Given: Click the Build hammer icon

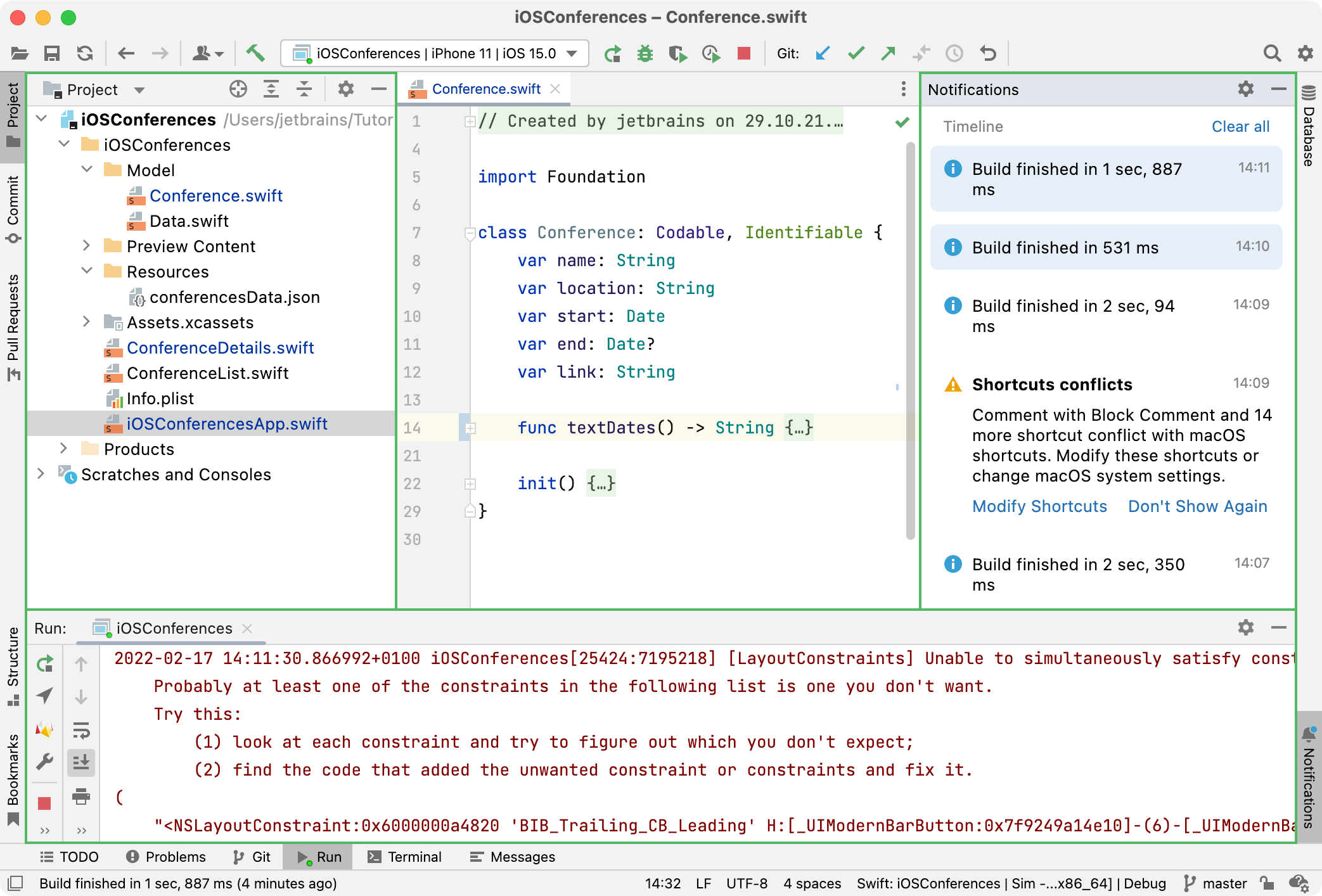Looking at the screenshot, I should click(x=255, y=53).
